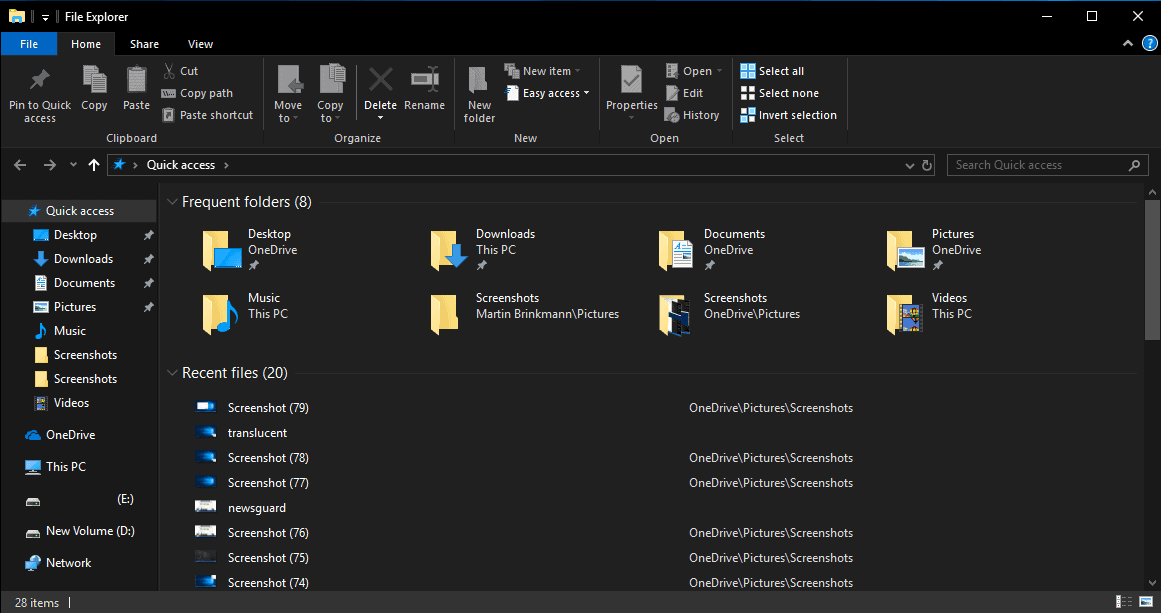Screen dimensions: 1161x613
Task: Create a New folder
Action: 478,92
